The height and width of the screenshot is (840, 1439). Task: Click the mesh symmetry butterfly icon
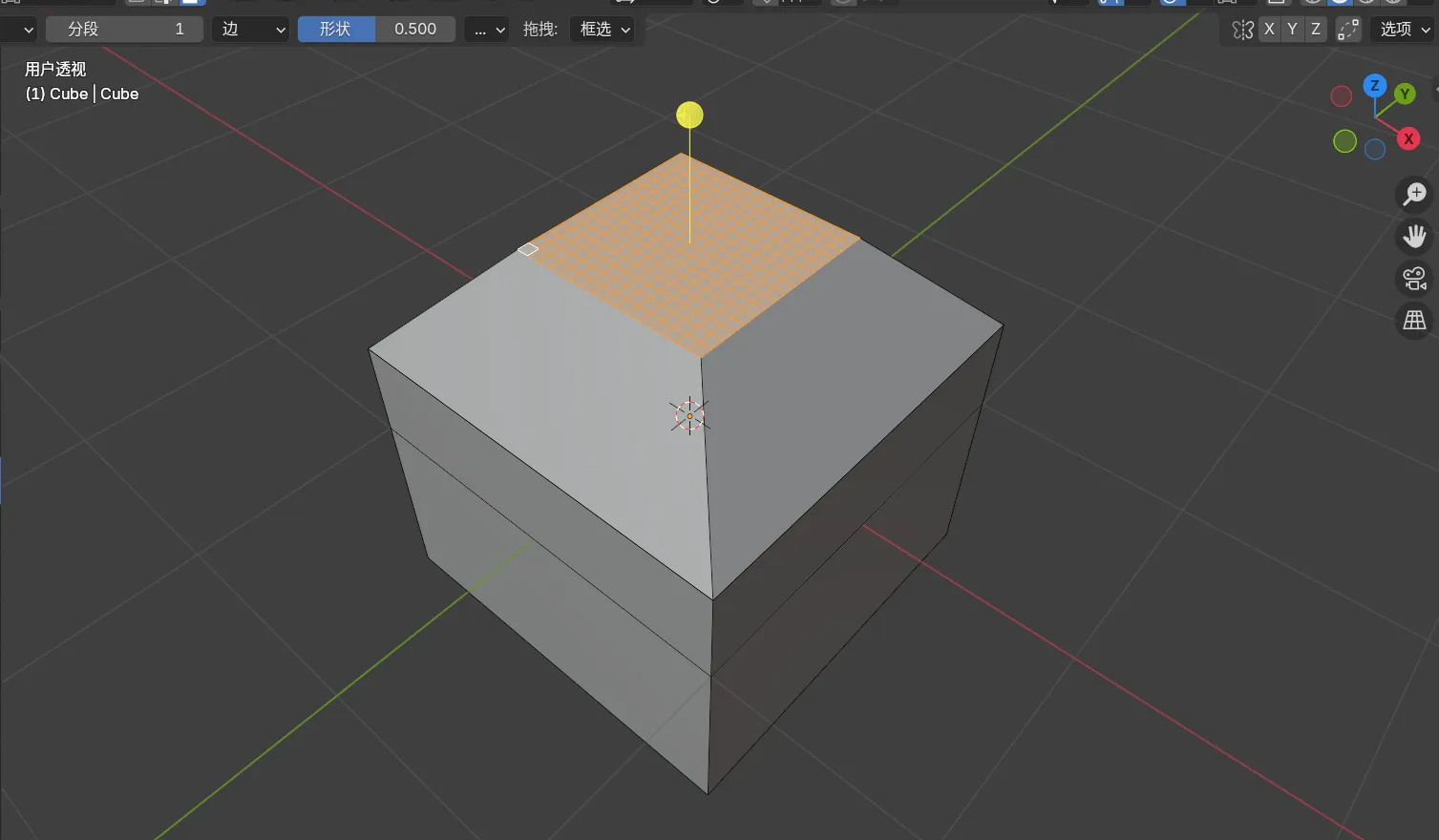(x=1242, y=30)
